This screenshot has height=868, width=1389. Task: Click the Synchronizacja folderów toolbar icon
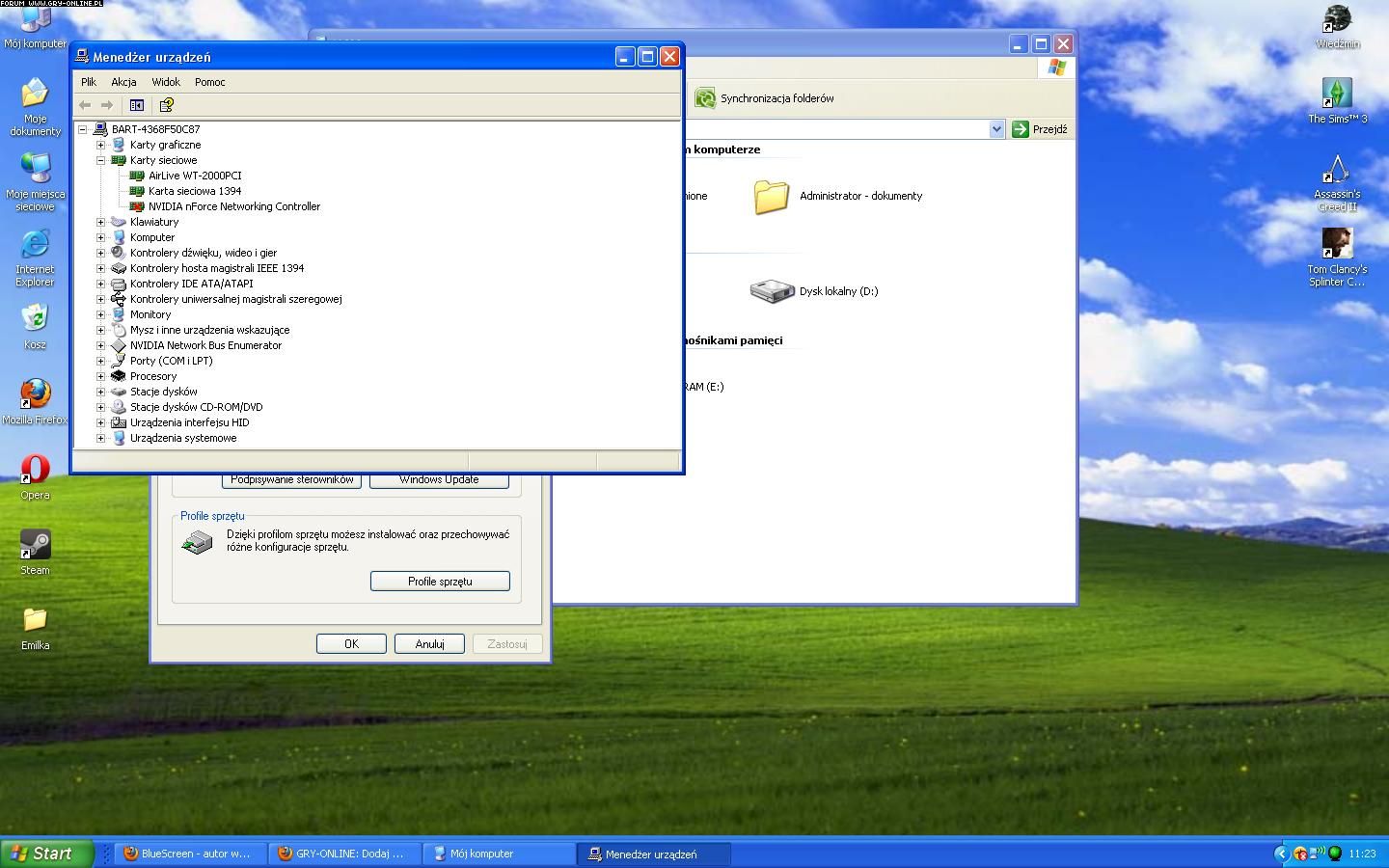[705, 98]
